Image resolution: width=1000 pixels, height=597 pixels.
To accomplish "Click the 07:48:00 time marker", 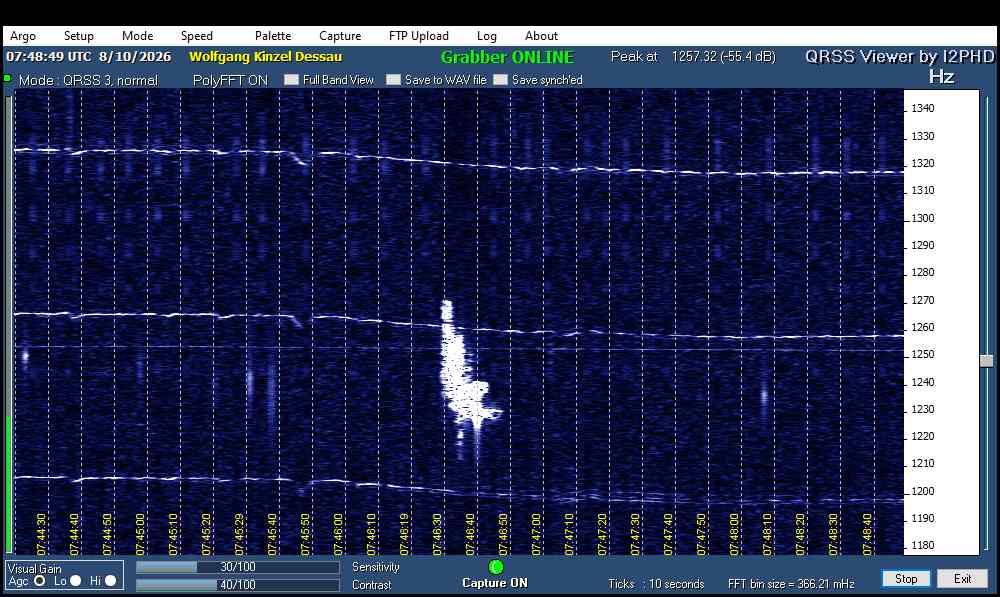I will (735, 534).
